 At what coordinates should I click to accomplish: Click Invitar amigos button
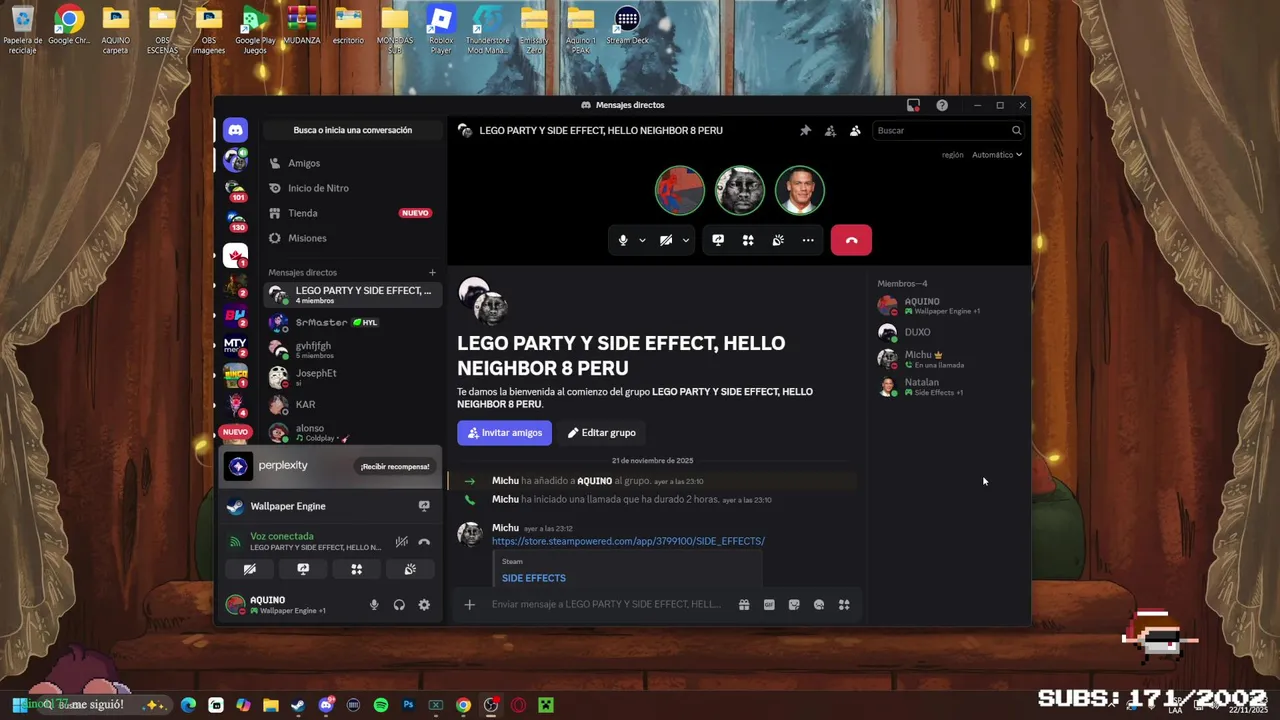click(x=504, y=433)
